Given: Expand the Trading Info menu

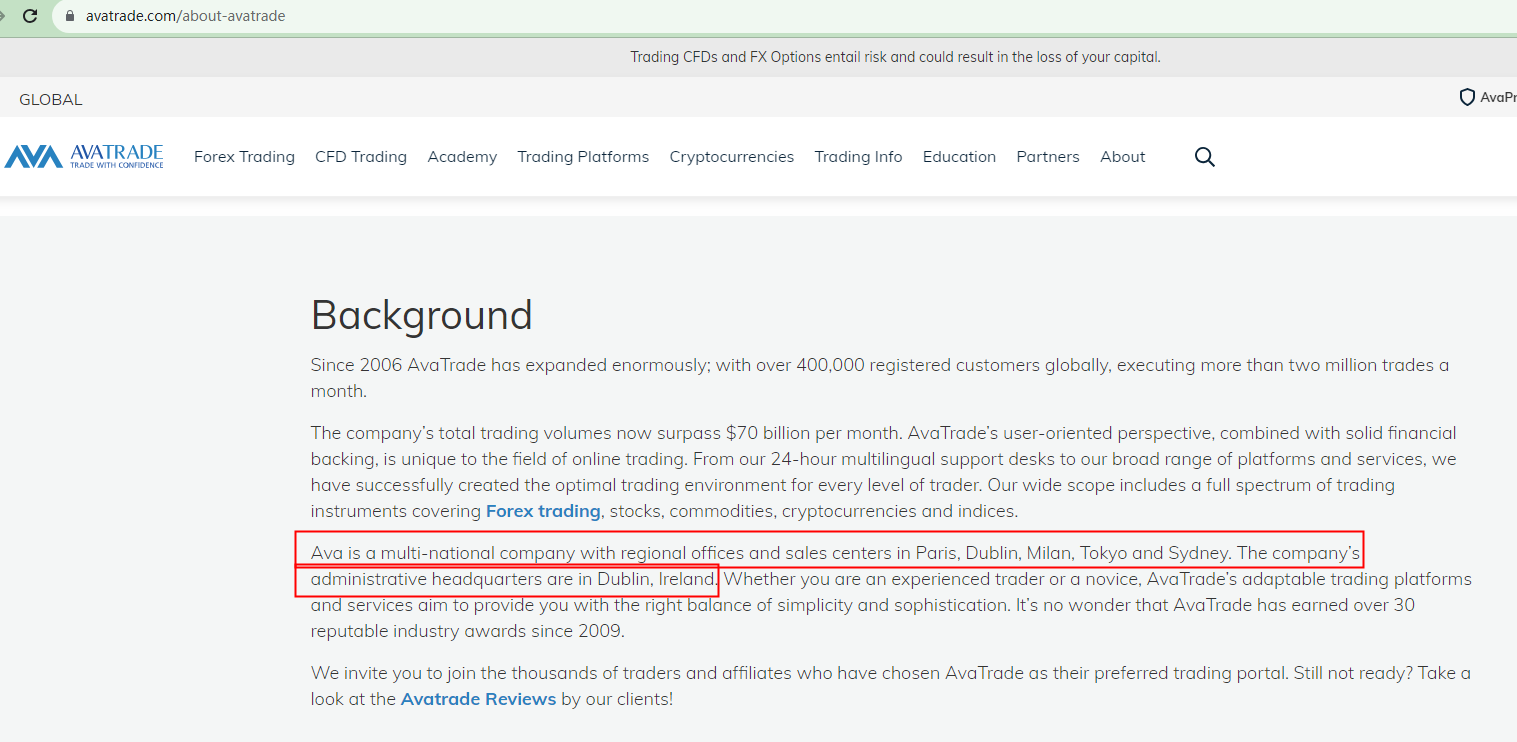Looking at the screenshot, I should tap(858, 157).
